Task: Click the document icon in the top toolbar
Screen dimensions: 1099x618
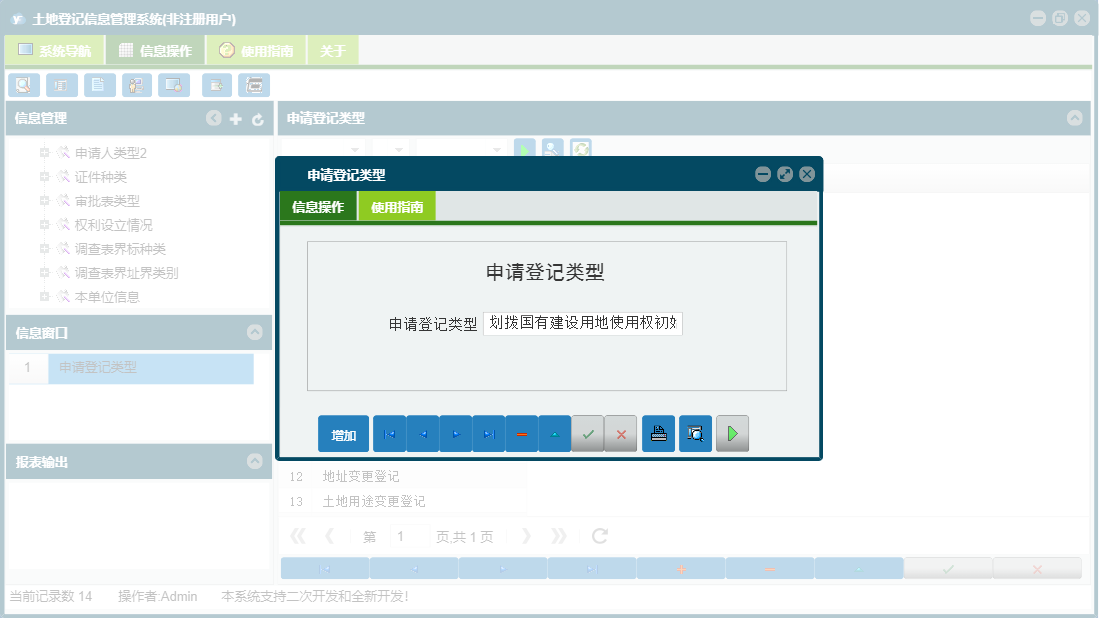Action: point(99,85)
